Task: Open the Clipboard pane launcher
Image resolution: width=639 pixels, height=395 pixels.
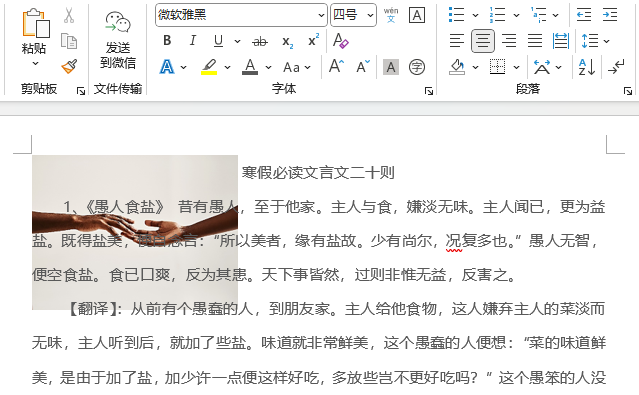Action: click(81, 91)
